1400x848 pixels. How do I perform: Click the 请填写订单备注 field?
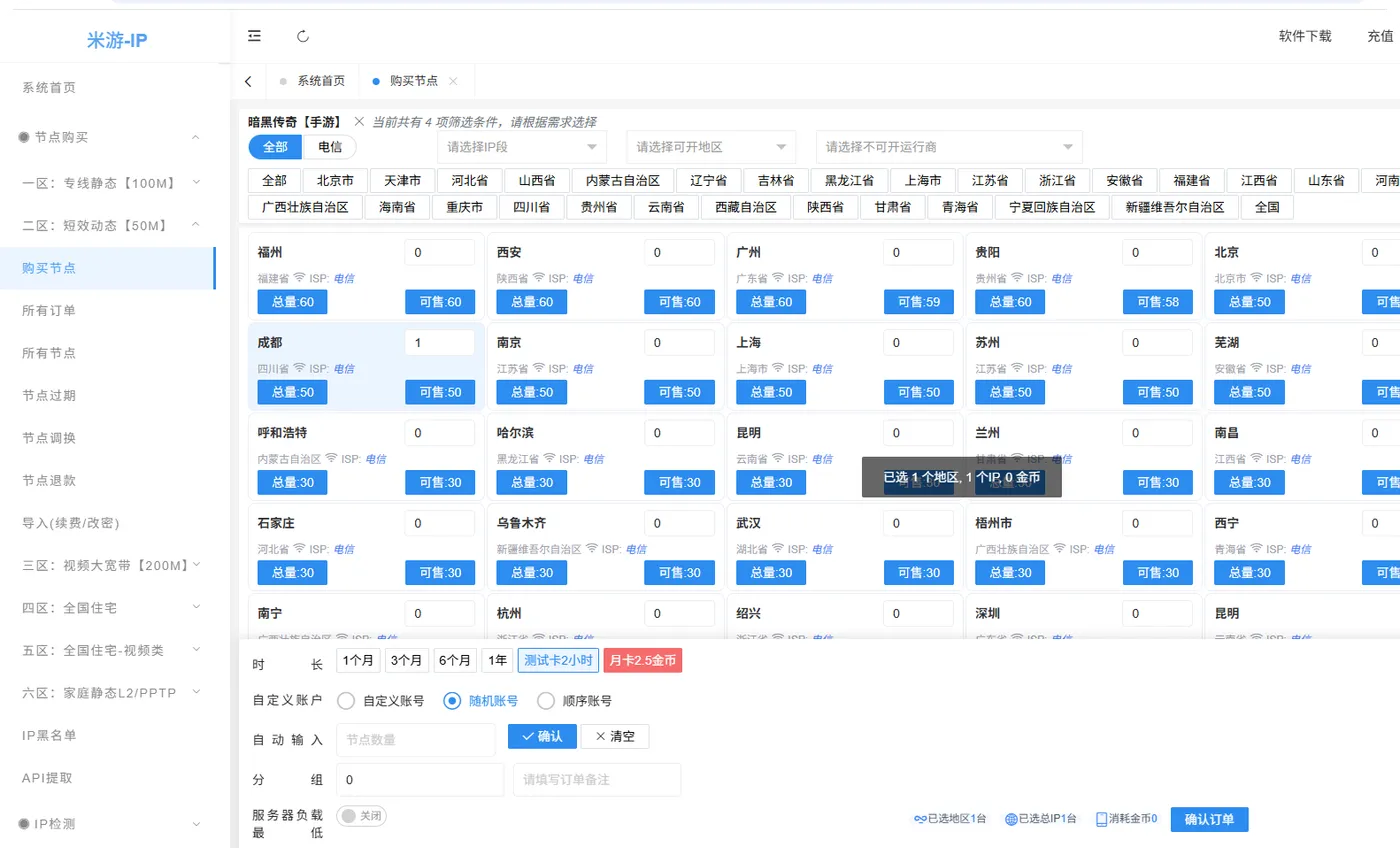tap(597, 780)
